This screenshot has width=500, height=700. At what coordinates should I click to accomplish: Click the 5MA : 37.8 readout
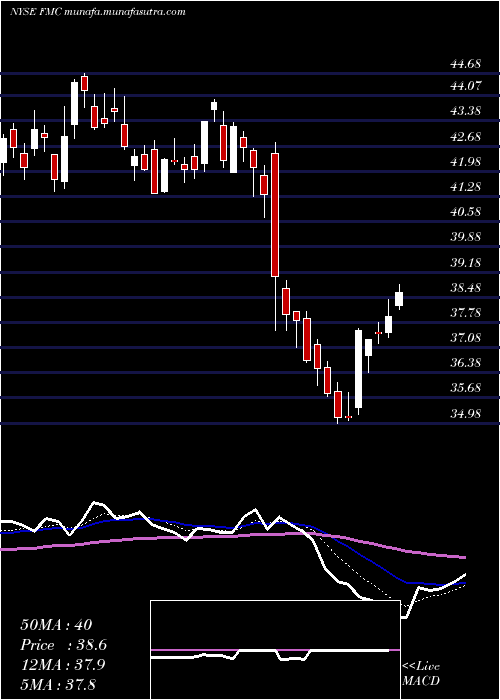58,684
